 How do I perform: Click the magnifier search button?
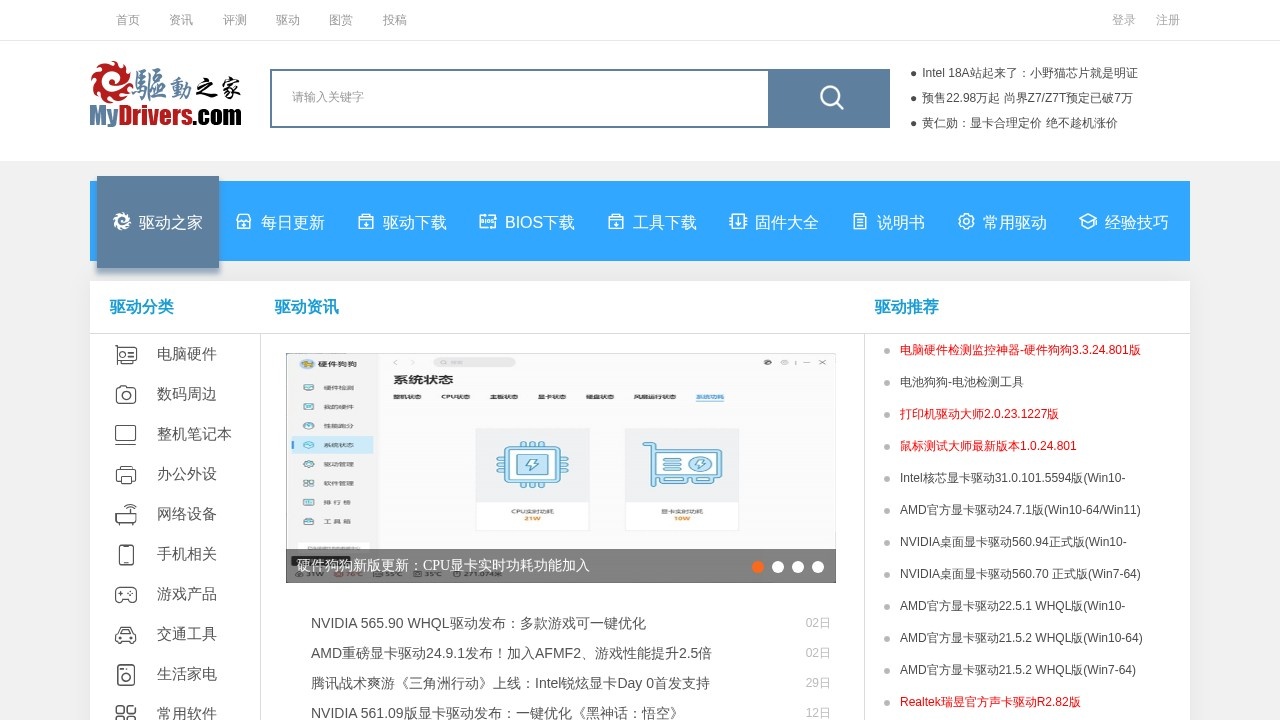830,98
